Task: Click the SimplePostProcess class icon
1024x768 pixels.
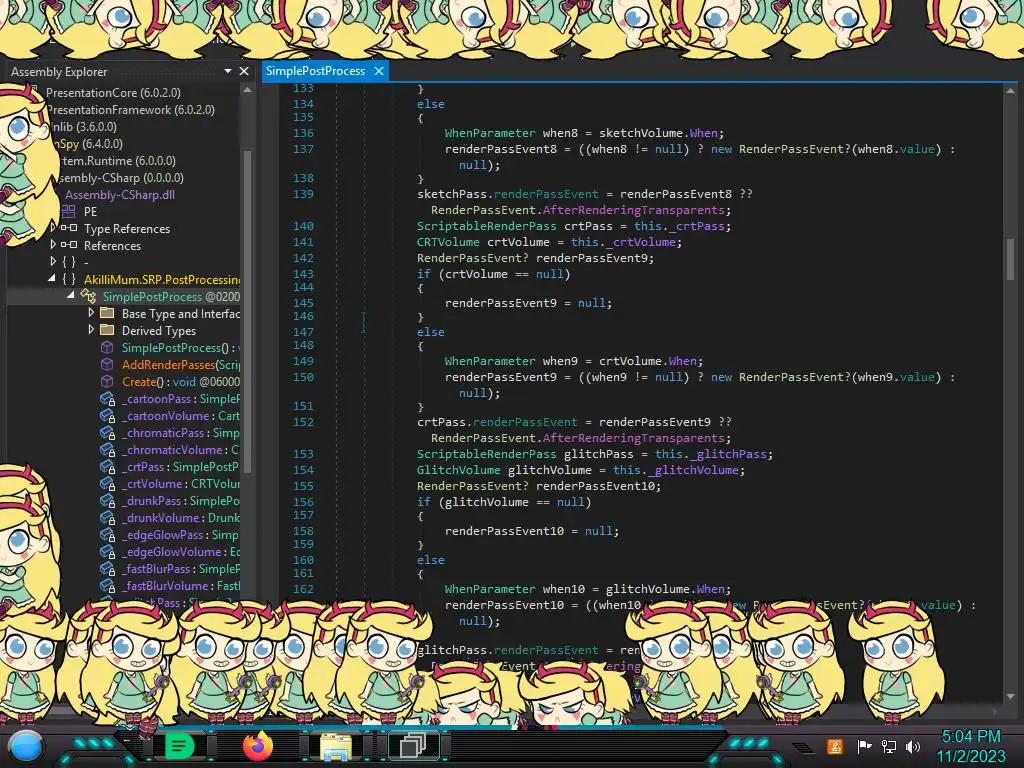Action: [x=88, y=296]
